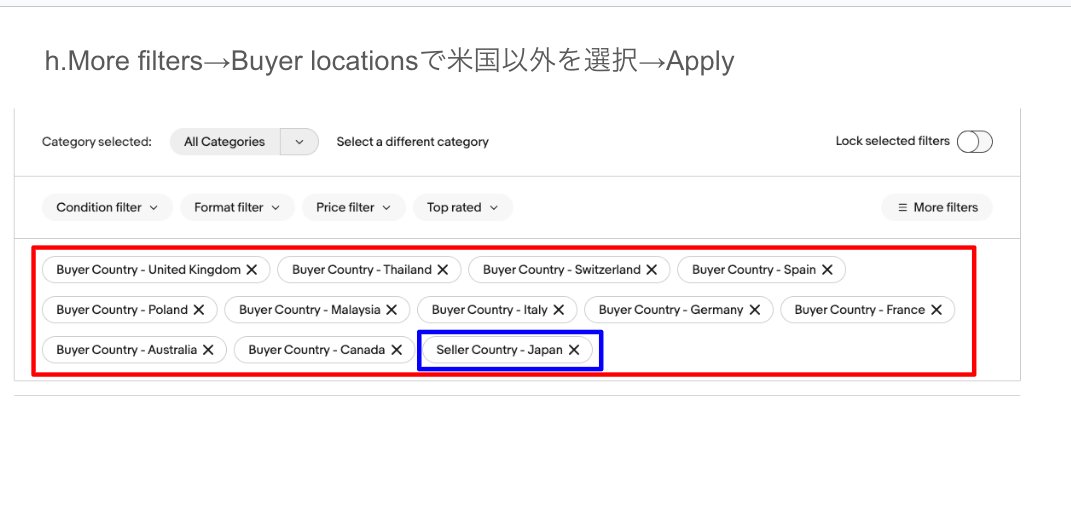This screenshot has height=526, width=1071.
Task: Remove the Seller Country Japan filter
Action: point(574,350)
